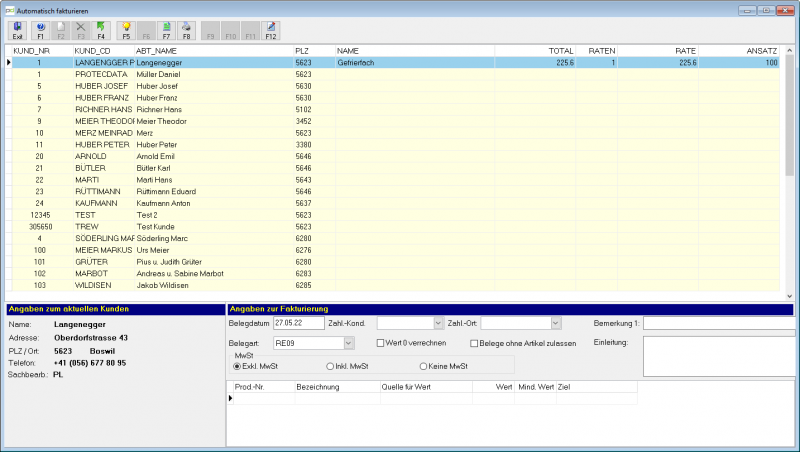Click the LANGENEGGER row record marker
This screenshot has height=452, width=800.
point(9,63)
